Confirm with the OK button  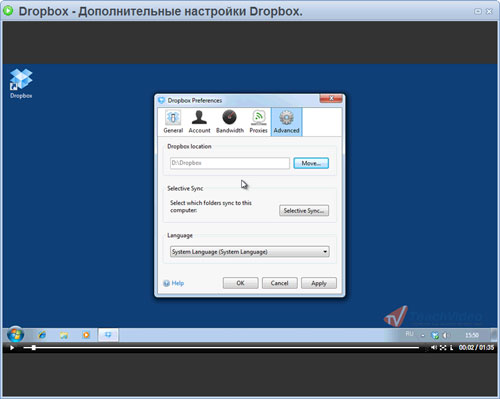[x=240, y=283]
